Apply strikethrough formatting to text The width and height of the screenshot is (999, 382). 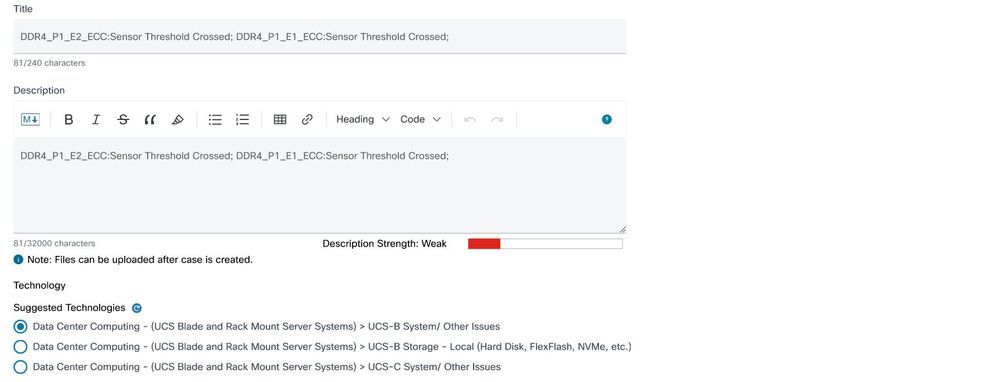[x=124, y=119]
